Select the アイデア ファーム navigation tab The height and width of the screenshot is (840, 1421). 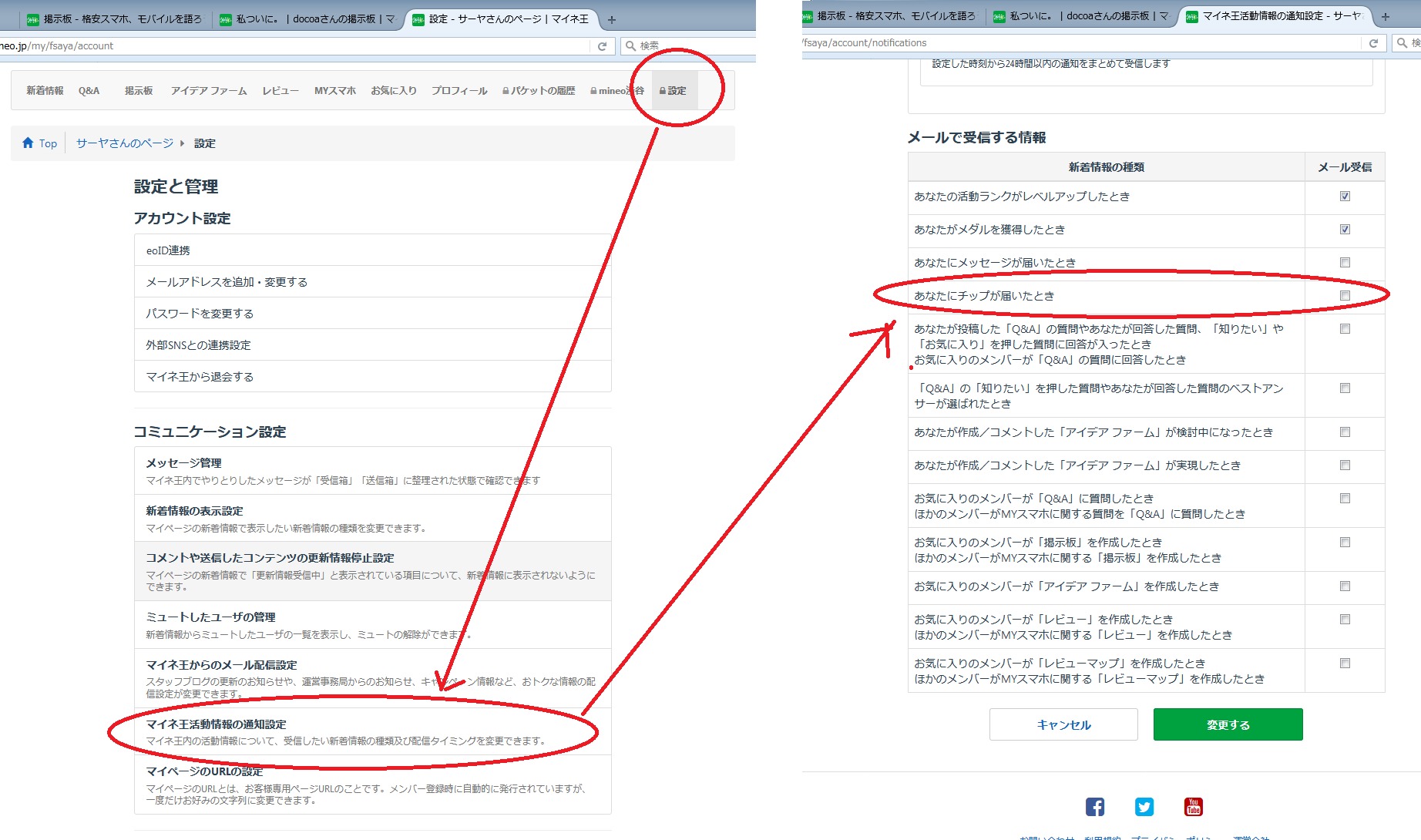209,91
